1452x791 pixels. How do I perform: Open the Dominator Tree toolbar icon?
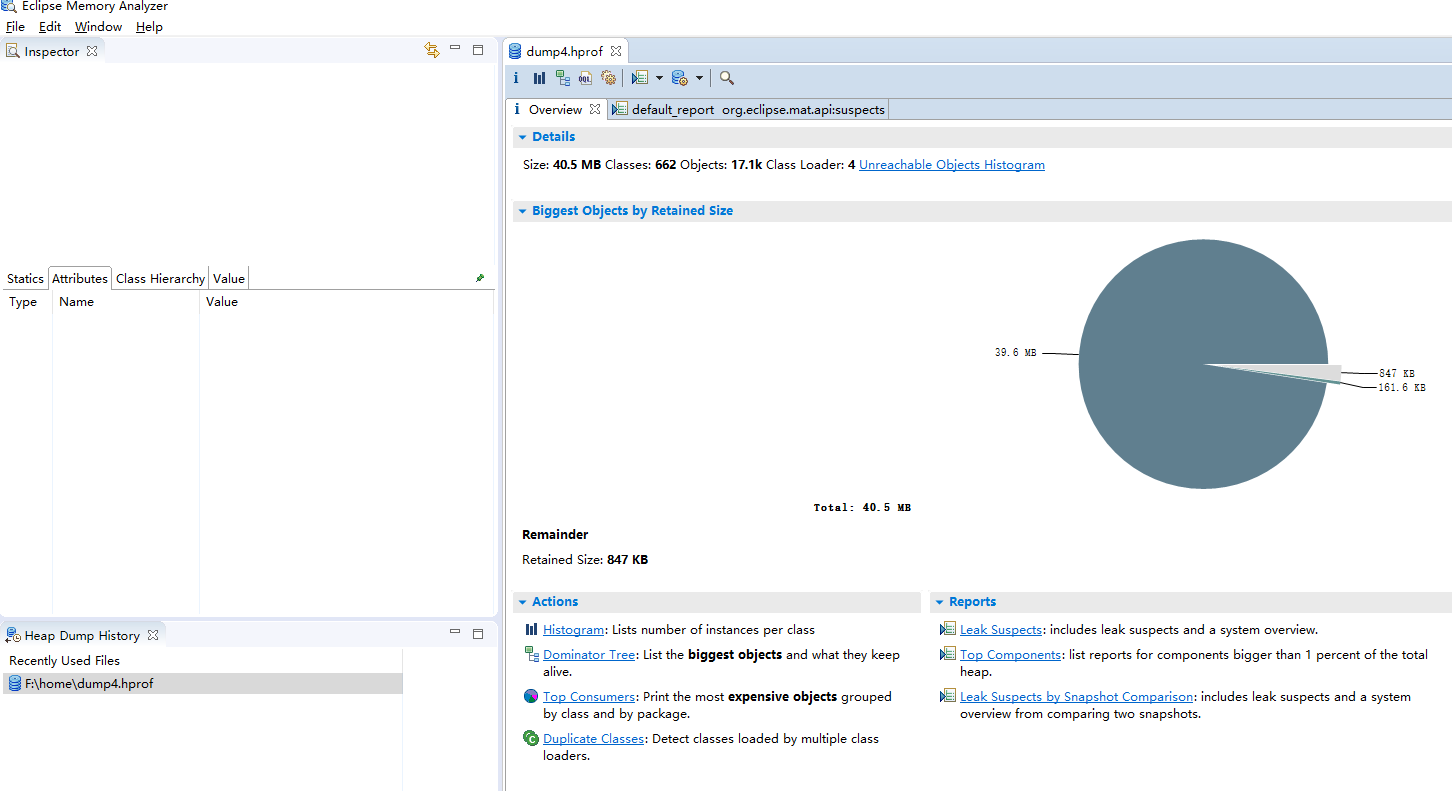563,78
